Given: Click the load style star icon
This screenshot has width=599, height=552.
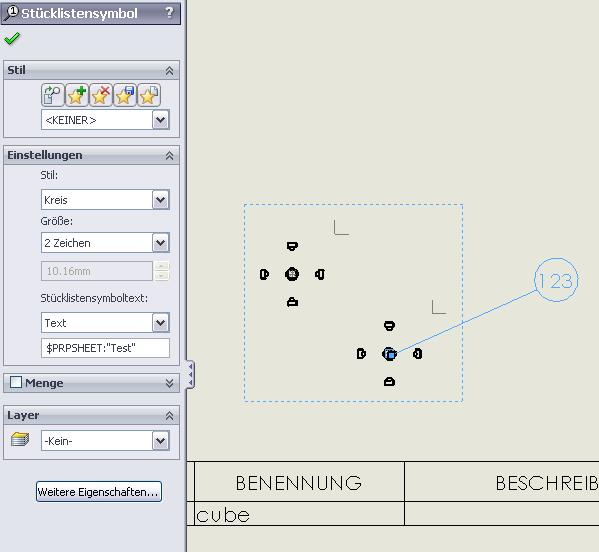Looking at the screenshot, I should 149,95.
